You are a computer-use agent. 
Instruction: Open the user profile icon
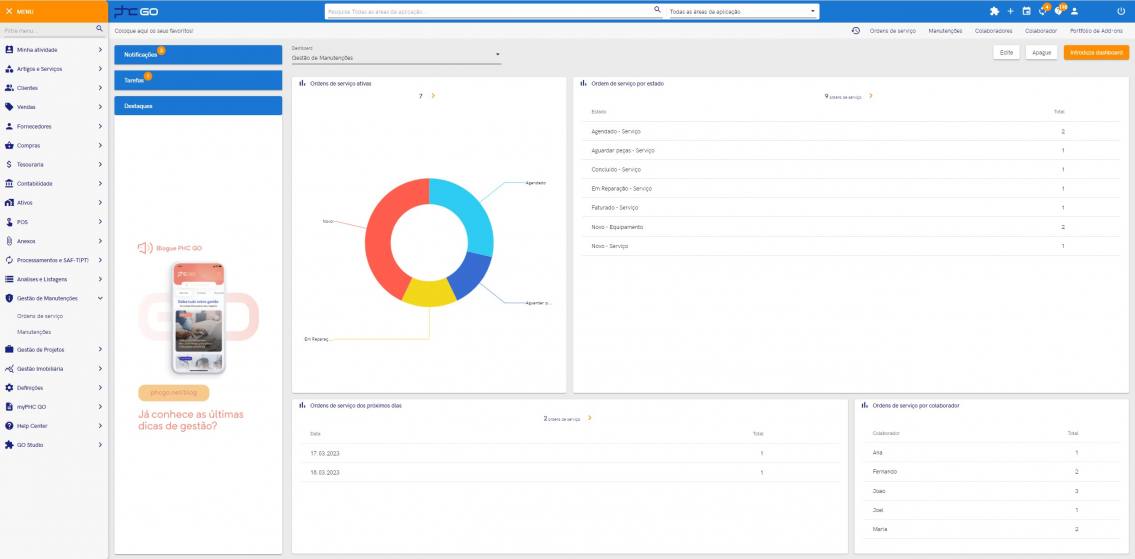pos(1074,12)
